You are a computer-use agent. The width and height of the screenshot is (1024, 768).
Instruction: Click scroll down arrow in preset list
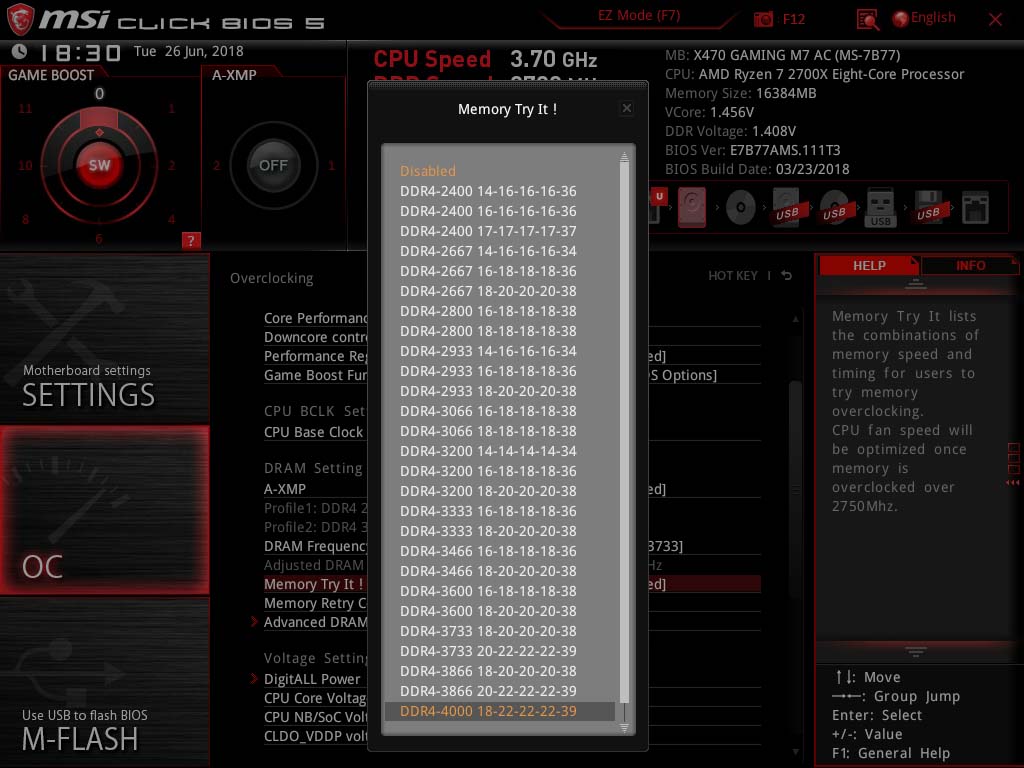(624, 728)
